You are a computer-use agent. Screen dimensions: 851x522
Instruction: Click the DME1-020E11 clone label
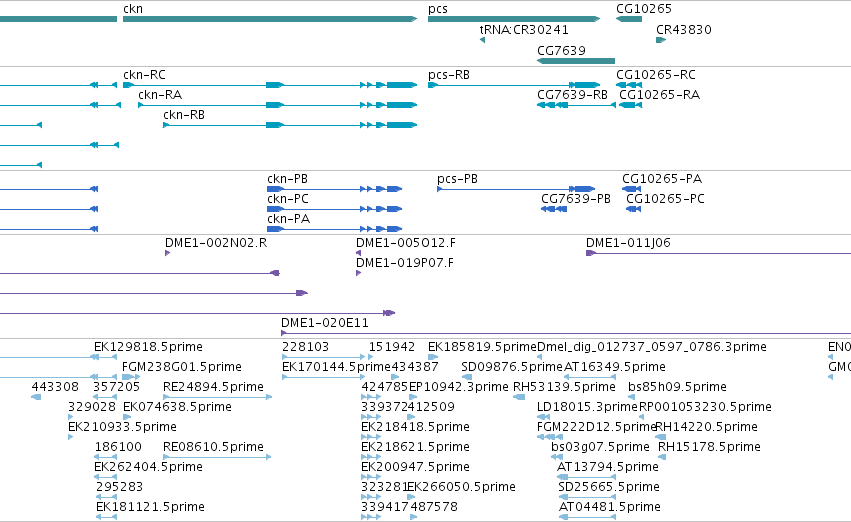[x=325, y=322]
